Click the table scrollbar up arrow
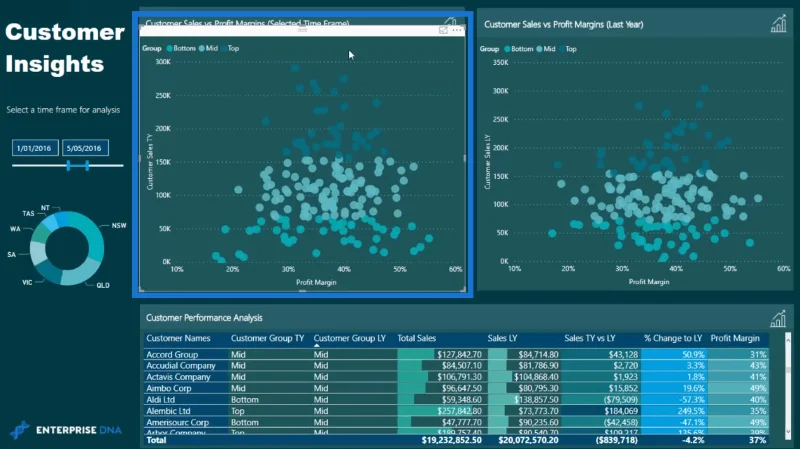Image resolution: width=800 pixels, height=449 pixels. (x=788, y=339)
